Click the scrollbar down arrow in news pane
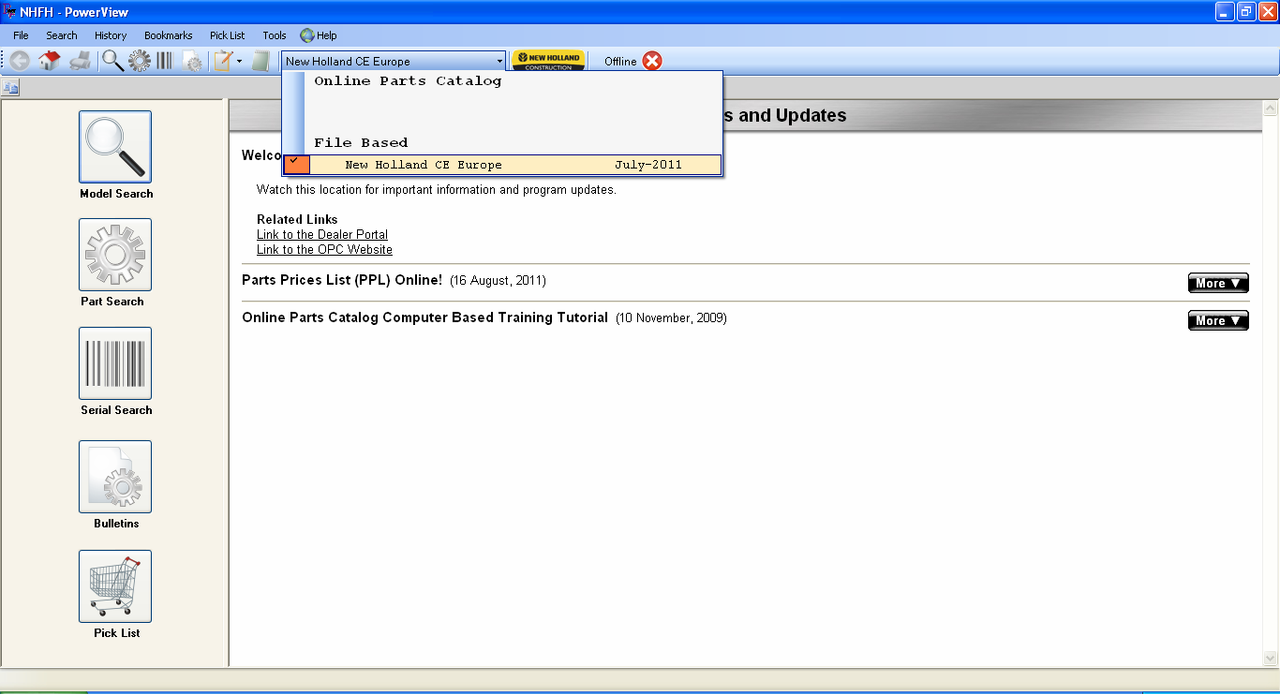The width and height of the screenshot is (1280, 694). pos(1270,657)
